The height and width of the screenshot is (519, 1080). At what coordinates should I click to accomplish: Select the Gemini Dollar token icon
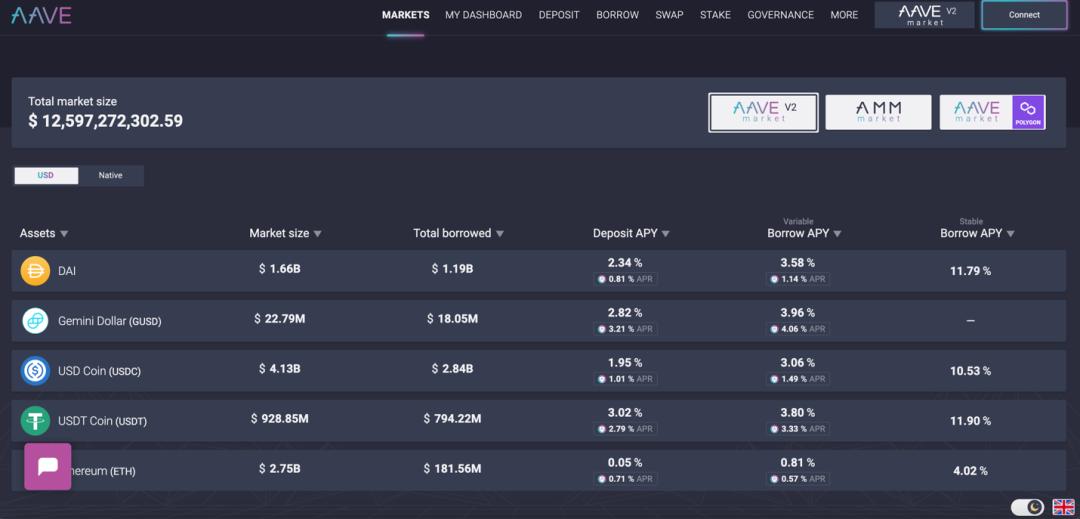click(35, 321)
